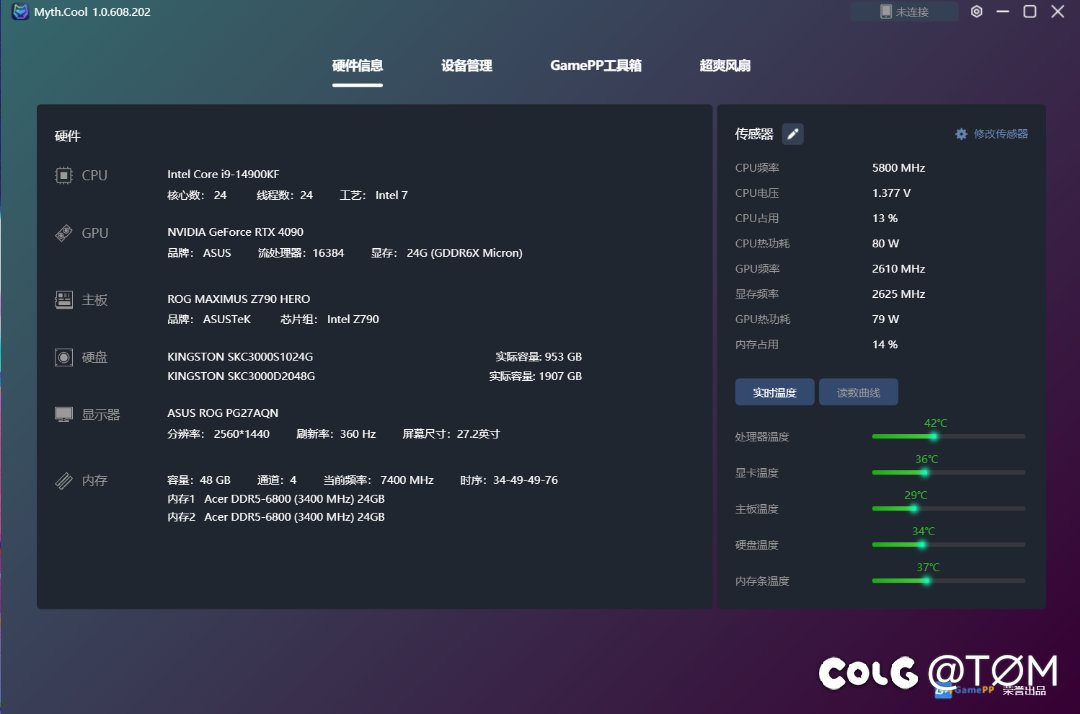Click the 工艺: Intel 7 text
Viewport: 1080px width, 714px height.
click(x=374, y=195)
